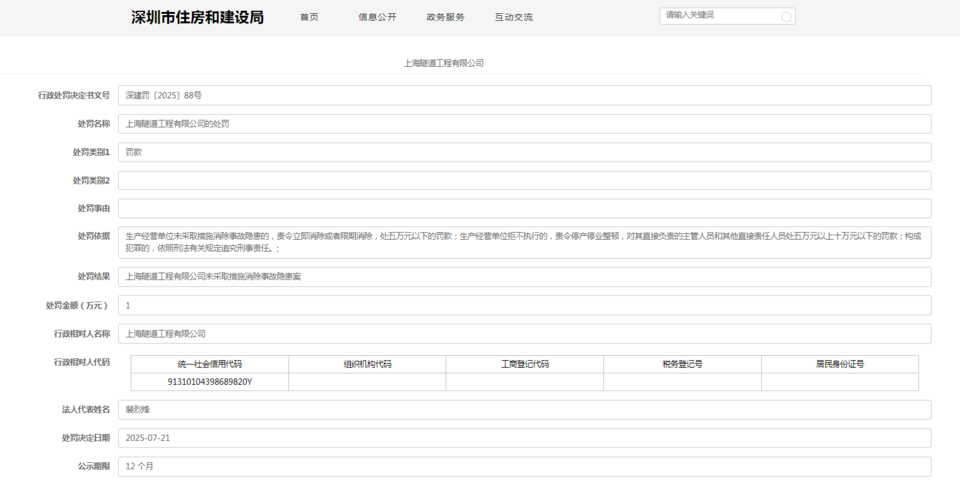Click the 处罚决定日期 field showing 2025-07-21
Screen dimensions: 960x480
(x=525, y=438)
